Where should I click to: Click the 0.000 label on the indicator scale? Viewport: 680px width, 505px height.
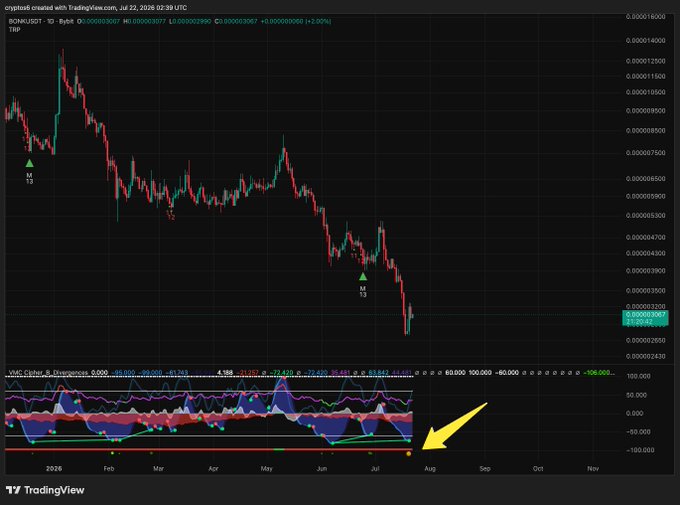coord(634,413)
